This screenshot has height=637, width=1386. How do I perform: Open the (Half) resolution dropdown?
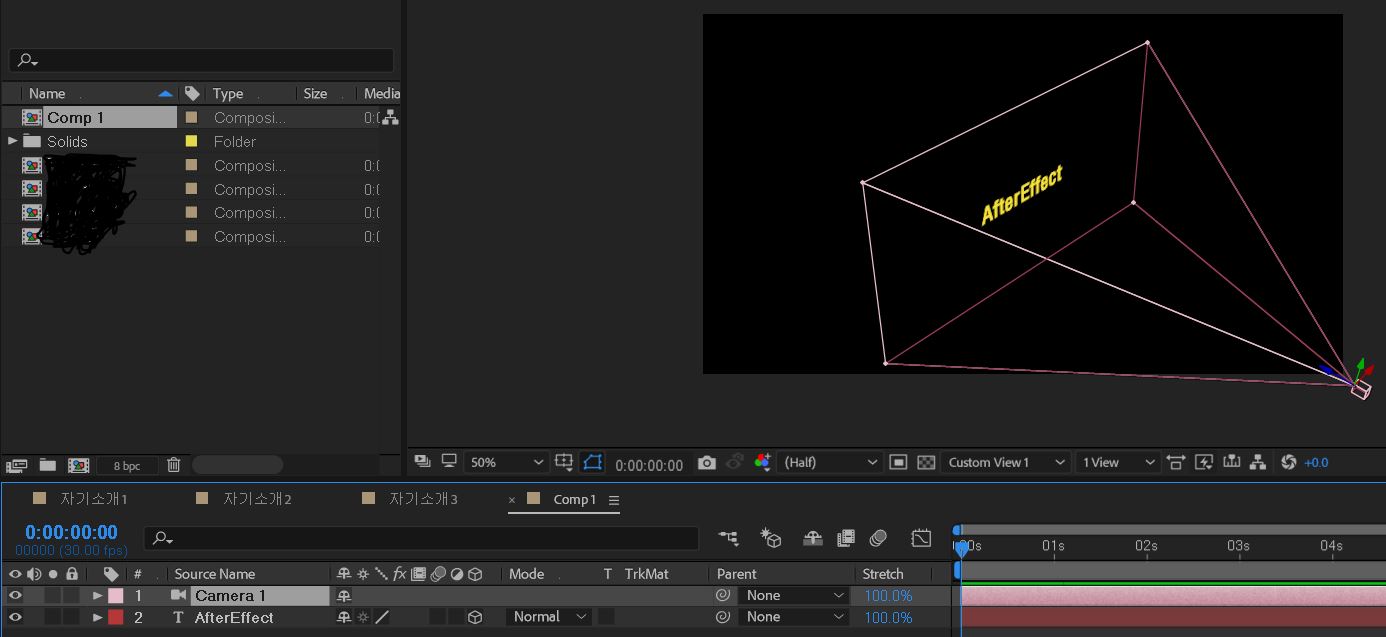coord(829,462)
